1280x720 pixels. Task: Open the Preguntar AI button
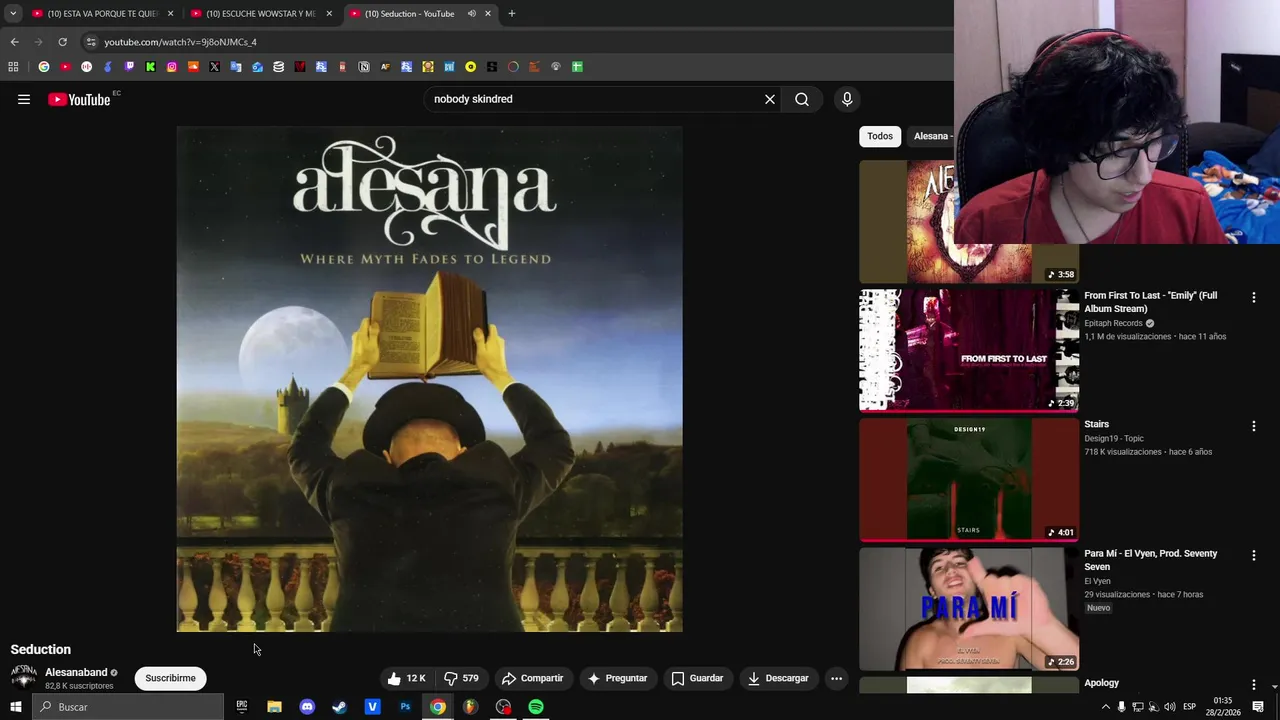[617, 678]
